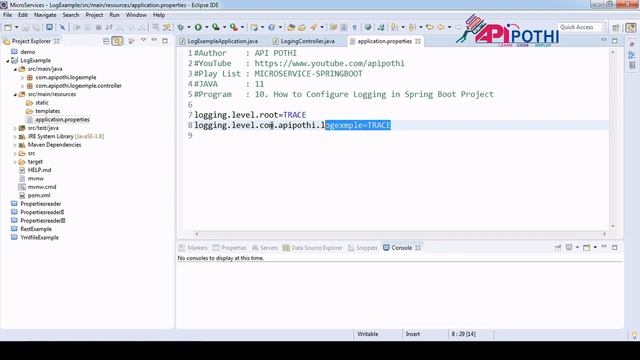Open the Run menu

[x=114, y=15]
